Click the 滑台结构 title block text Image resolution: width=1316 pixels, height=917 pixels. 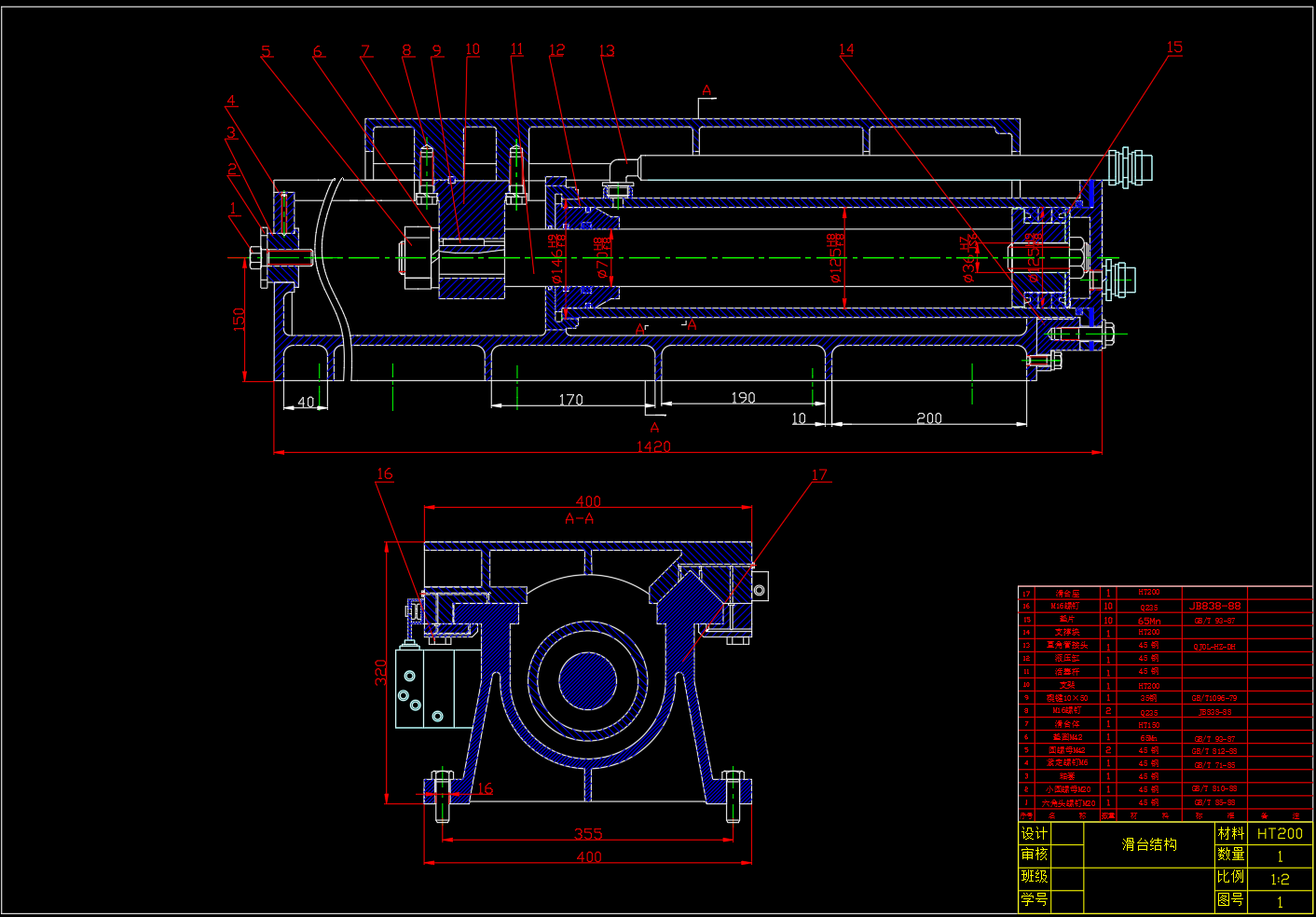coord(1149,844)
